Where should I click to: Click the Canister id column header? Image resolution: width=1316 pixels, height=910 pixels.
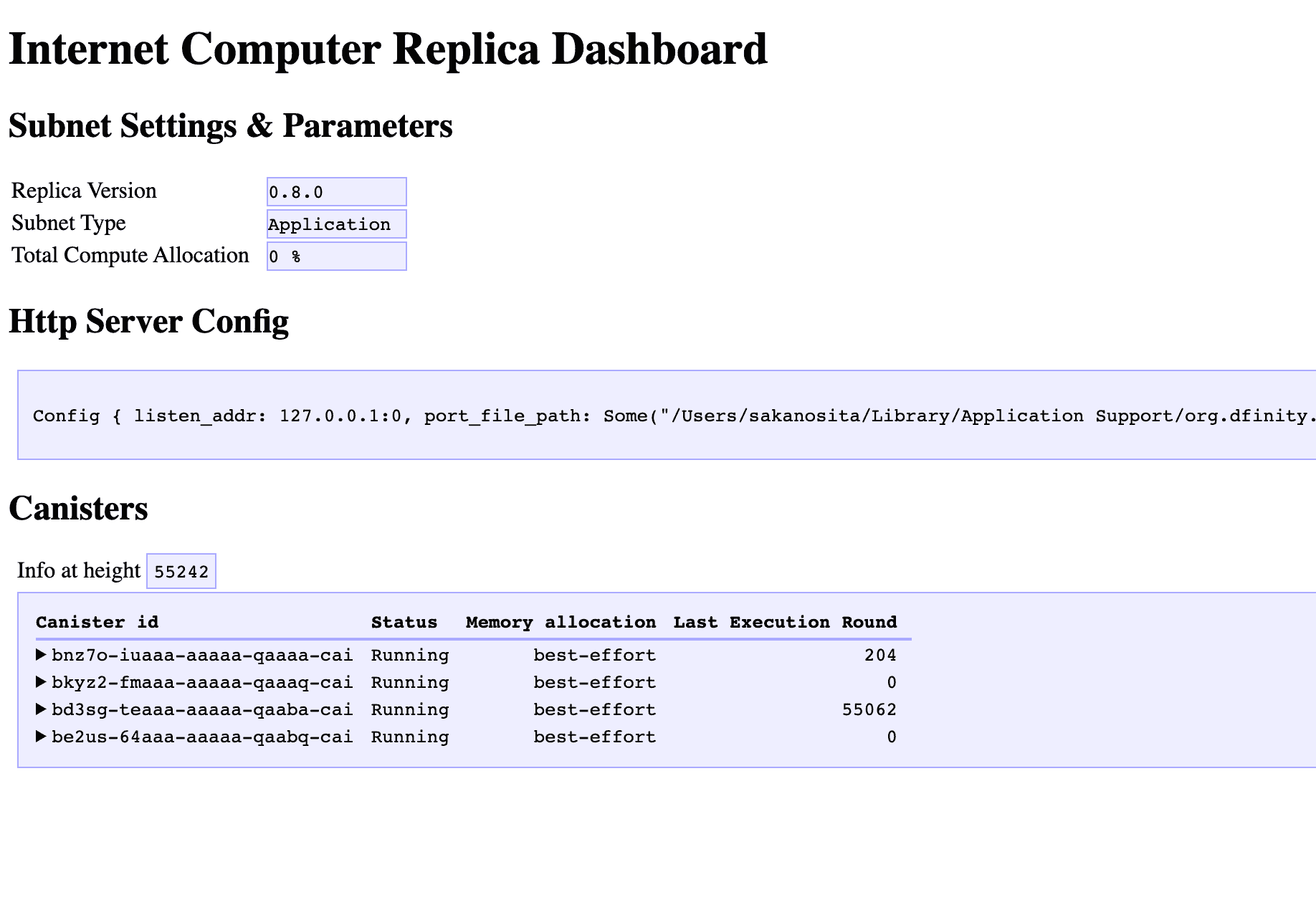pyautogui.click(x=97, y=622)
